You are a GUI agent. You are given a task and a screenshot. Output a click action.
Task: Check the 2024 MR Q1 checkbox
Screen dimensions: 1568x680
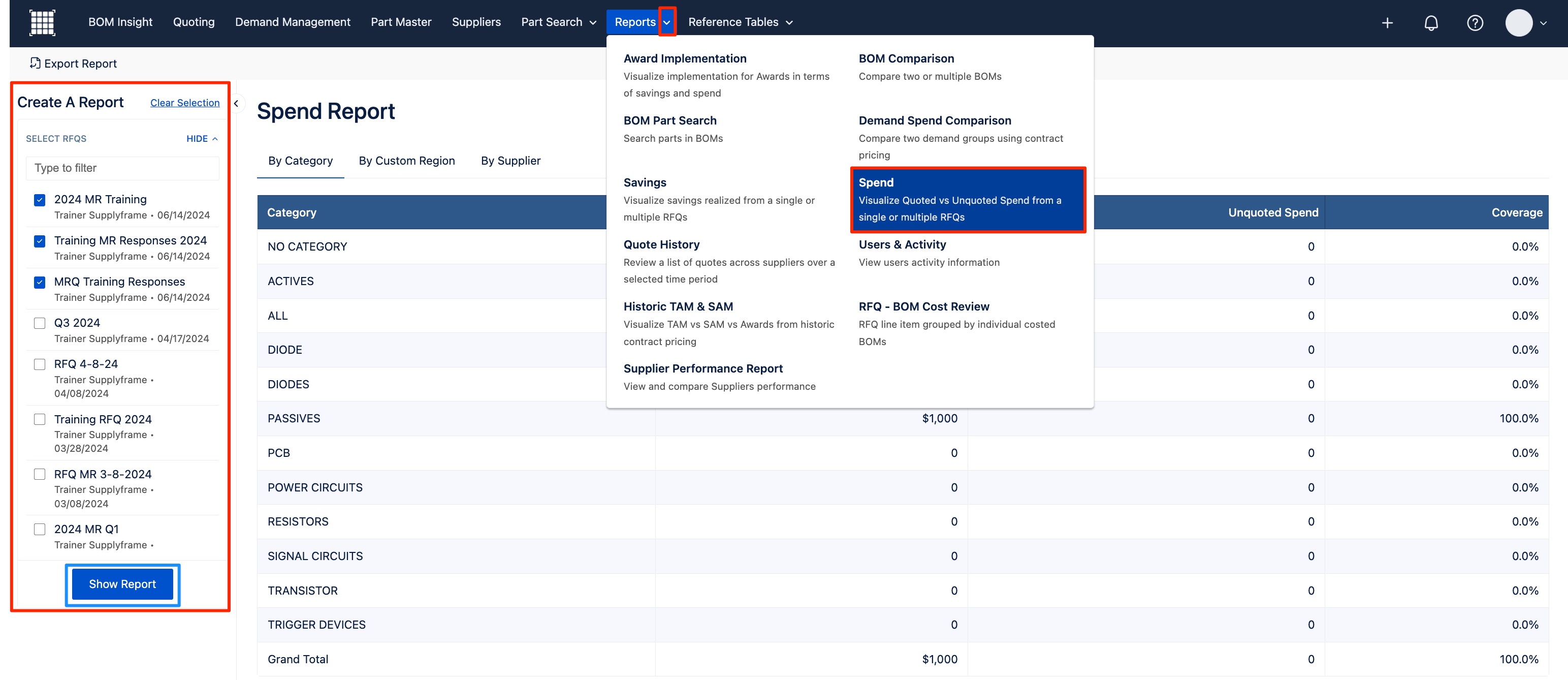pos(40,530)
